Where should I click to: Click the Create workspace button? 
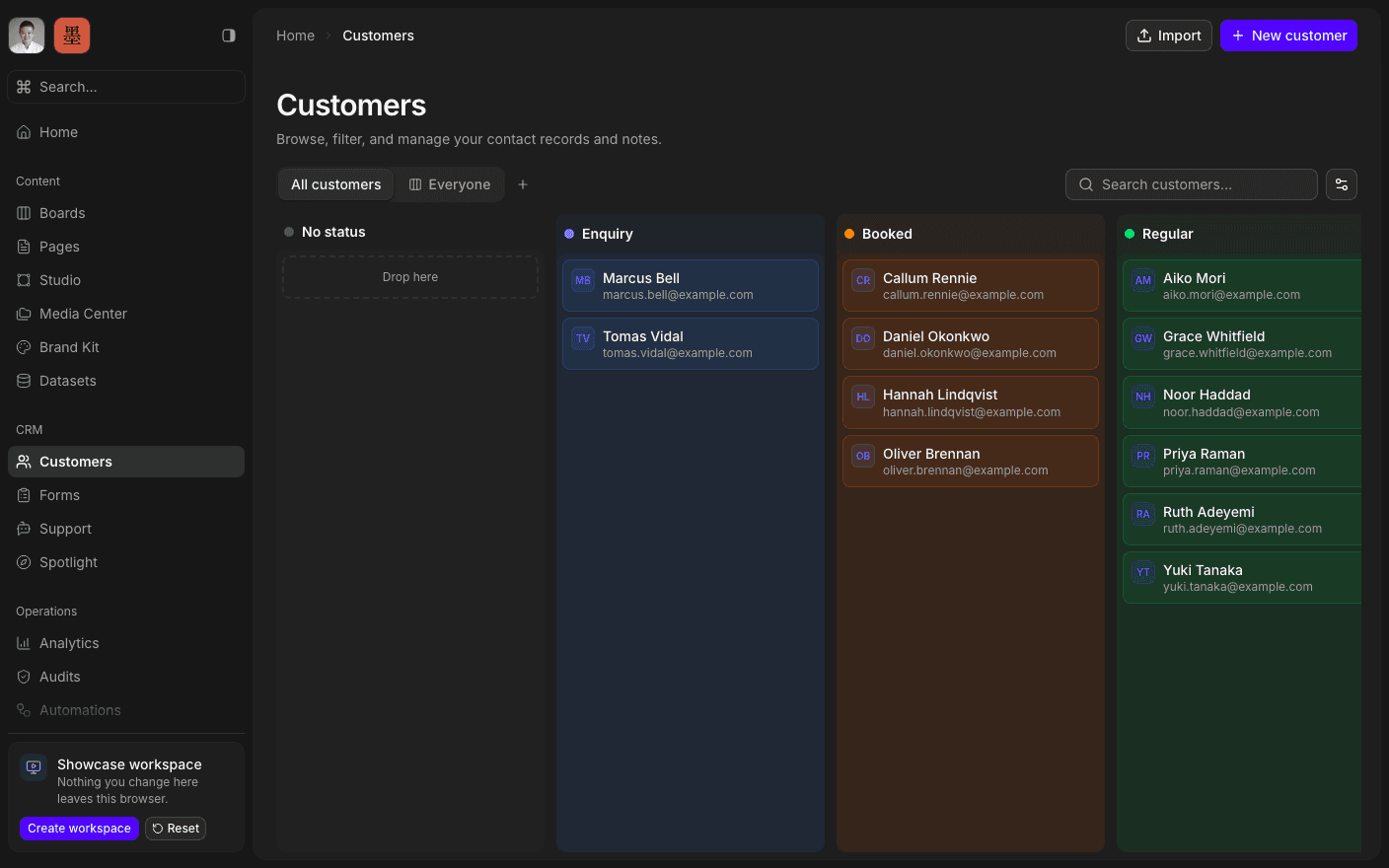(x=79, y=829)
